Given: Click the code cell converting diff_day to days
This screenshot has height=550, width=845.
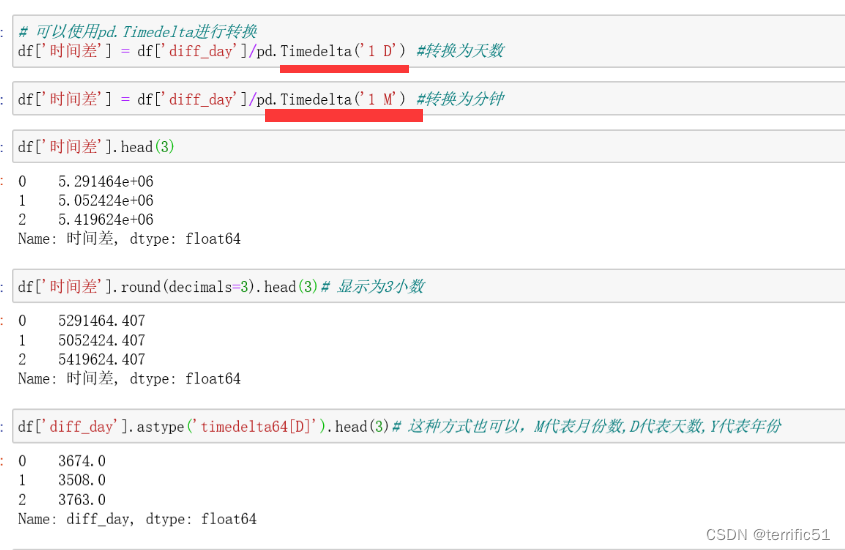Looking at the screenshot, I should [x=429, y=41].
